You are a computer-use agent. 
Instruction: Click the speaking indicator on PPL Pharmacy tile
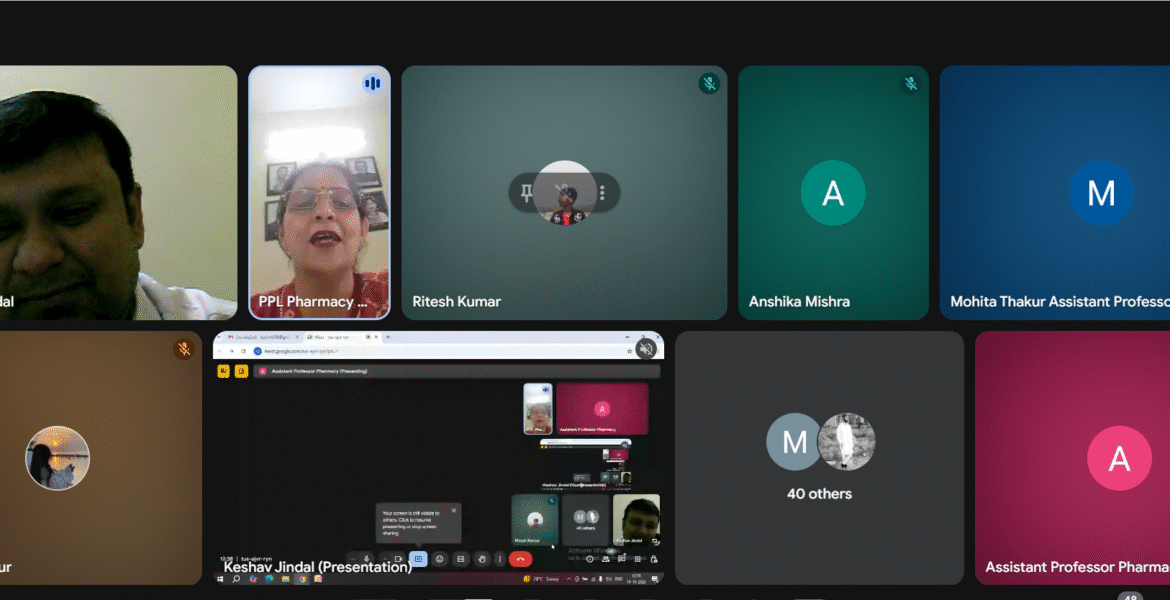(x=372, y=84)
